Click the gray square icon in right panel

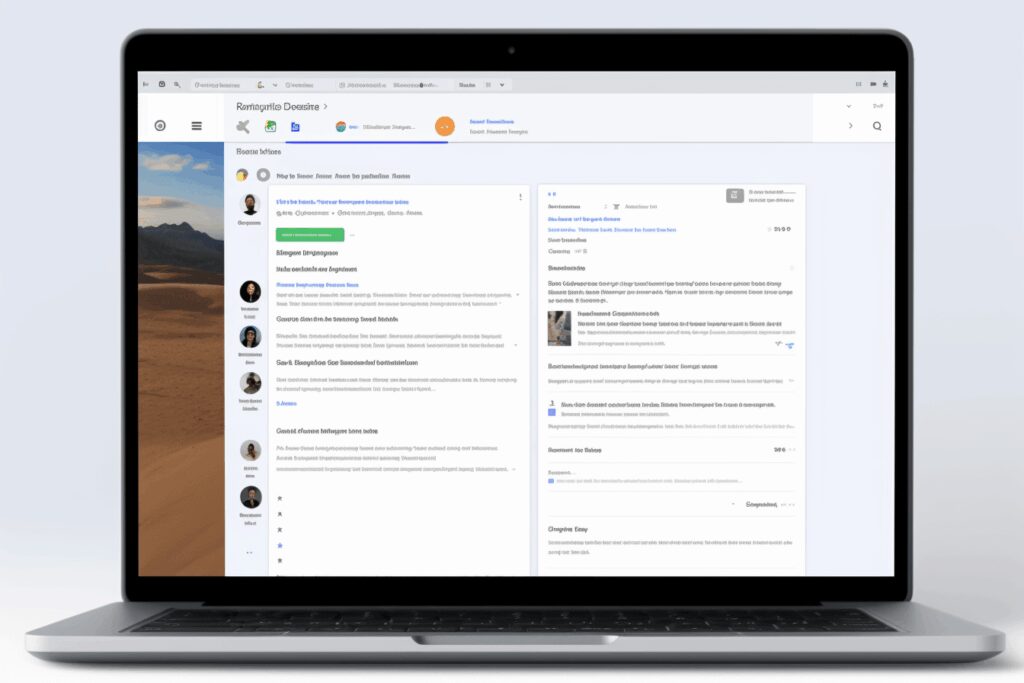point(734,195)
